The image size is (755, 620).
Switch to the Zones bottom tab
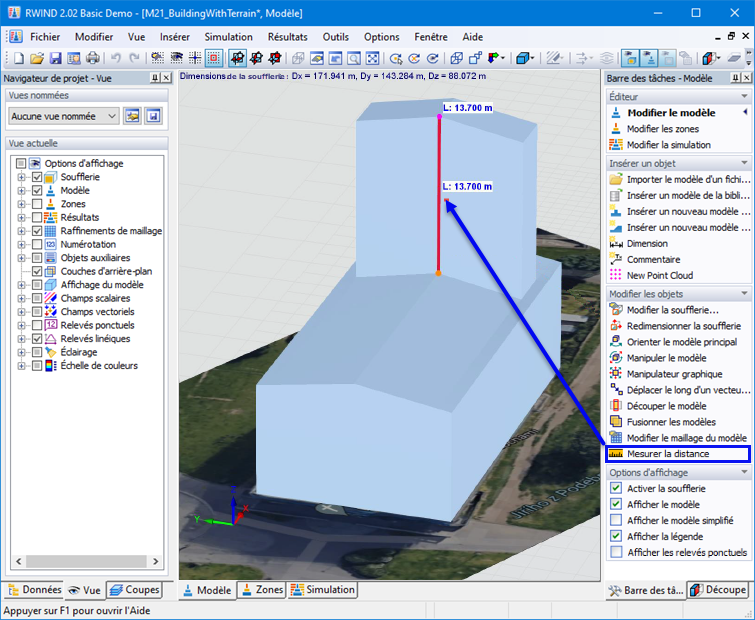point(262,590)
